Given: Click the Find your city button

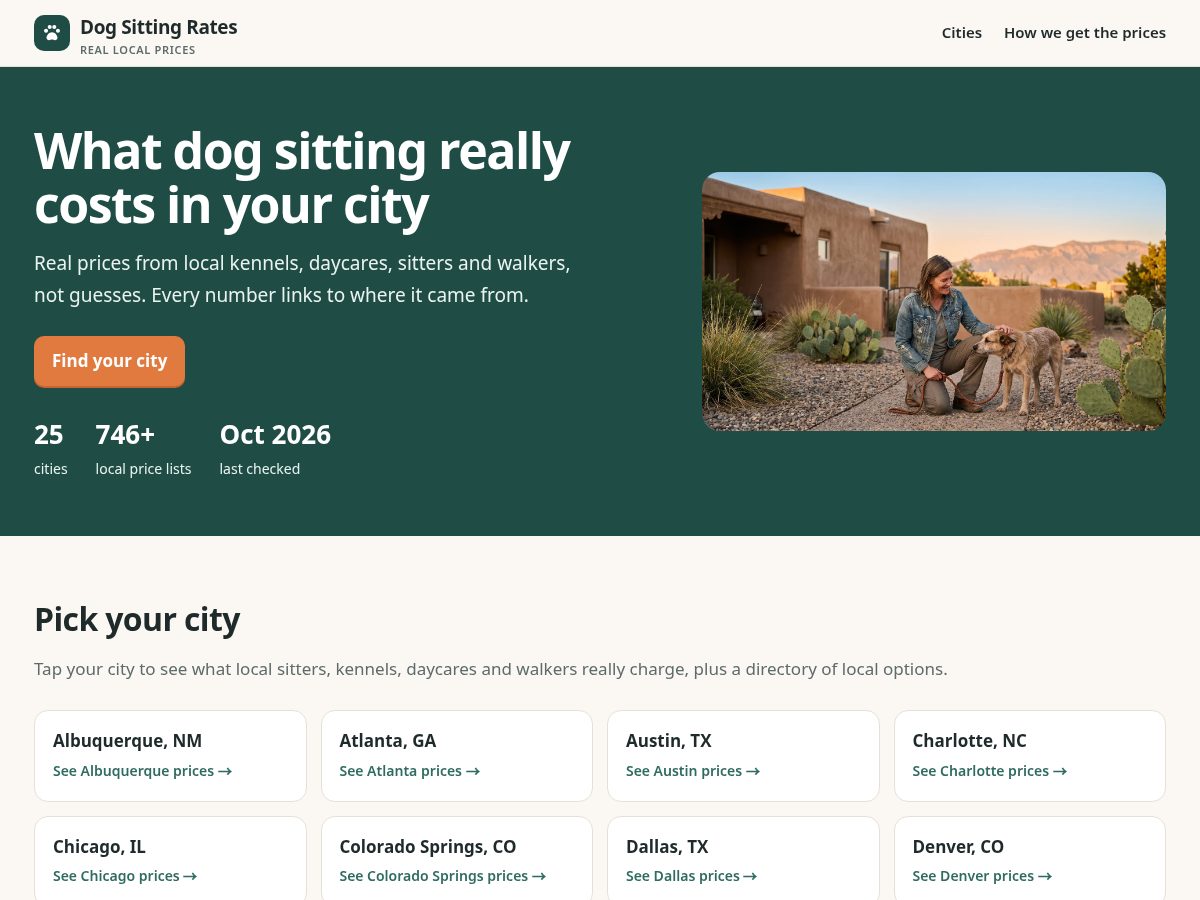Looking at the screenshot, I should pyautogui.click(x=109, y=361).
